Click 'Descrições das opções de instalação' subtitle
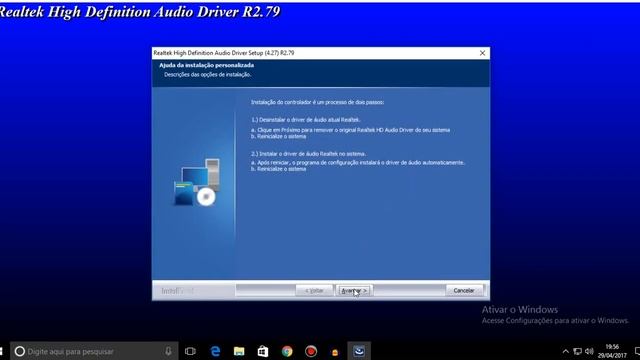 point(207,75)
